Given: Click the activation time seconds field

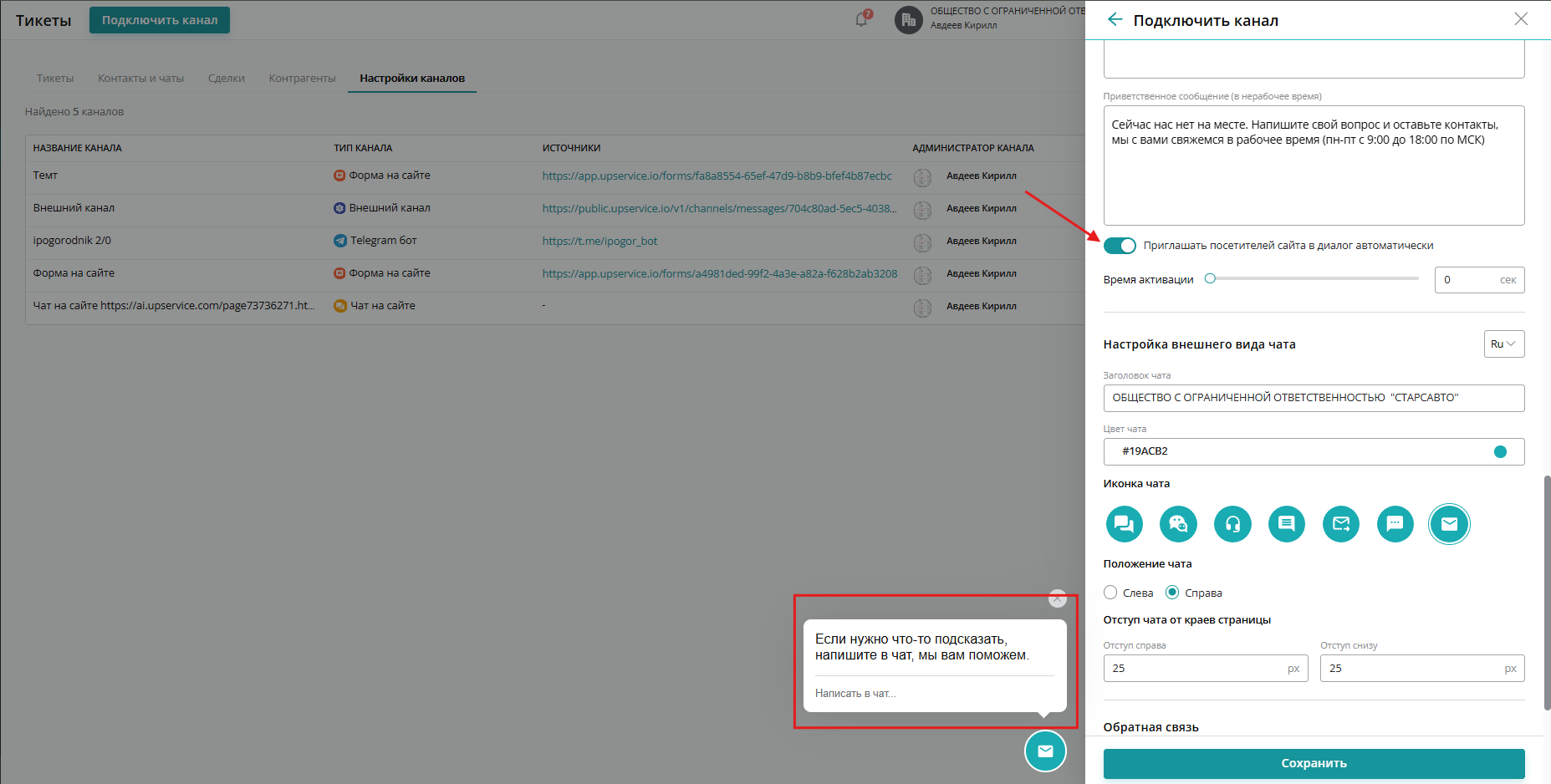Looking at the screenshot, I should 1479,280.
